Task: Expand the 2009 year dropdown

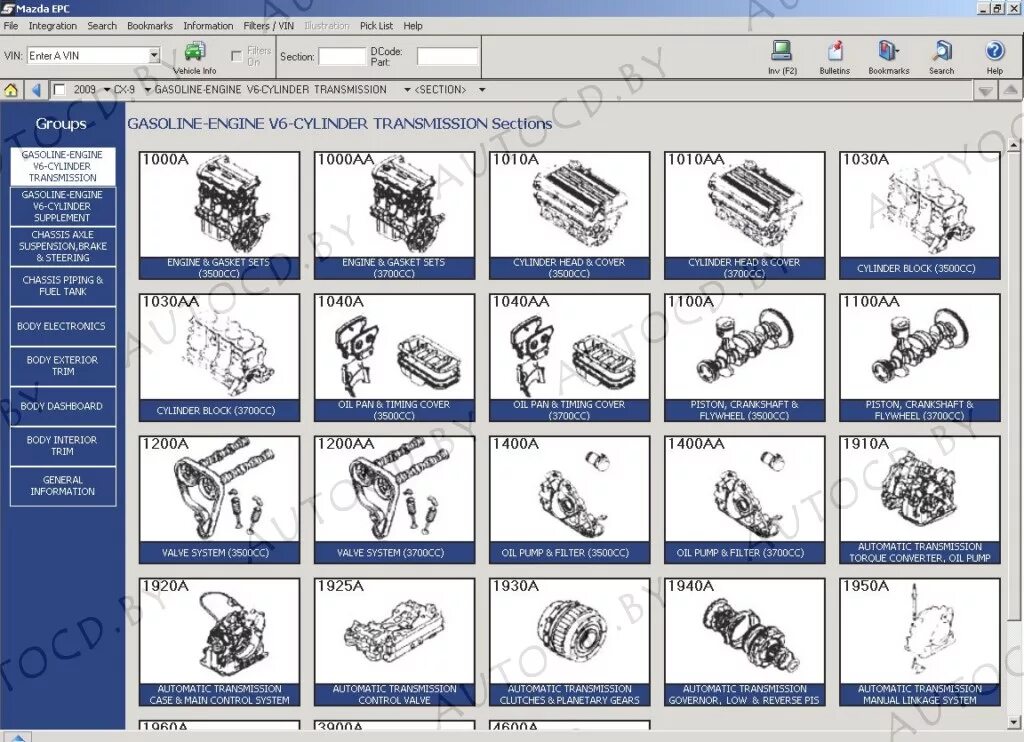Action: tap(106, 89)
